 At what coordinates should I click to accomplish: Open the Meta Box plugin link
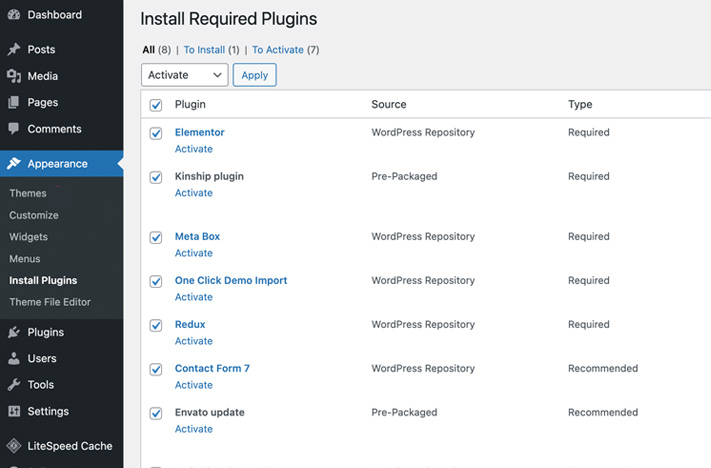[197, 236]
